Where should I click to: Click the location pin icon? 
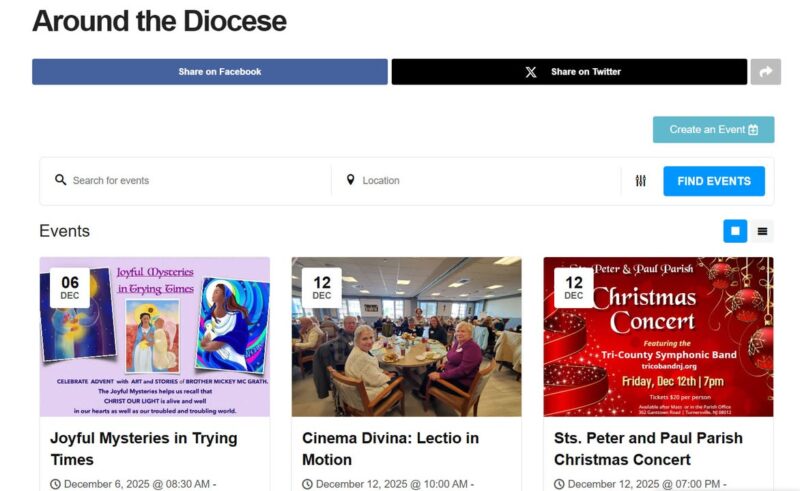(x=350, y=180)
